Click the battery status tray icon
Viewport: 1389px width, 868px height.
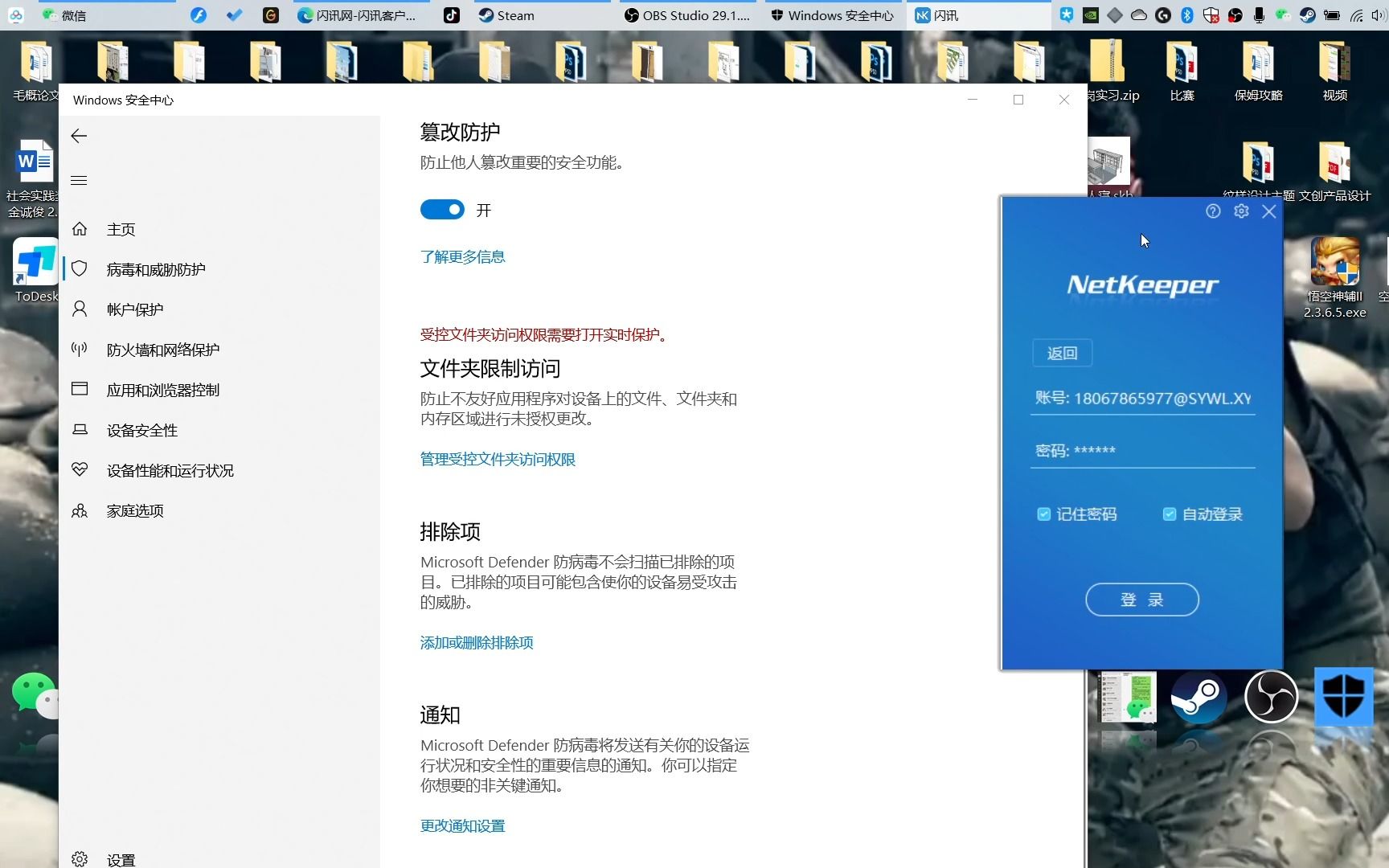click(1332, 15)
